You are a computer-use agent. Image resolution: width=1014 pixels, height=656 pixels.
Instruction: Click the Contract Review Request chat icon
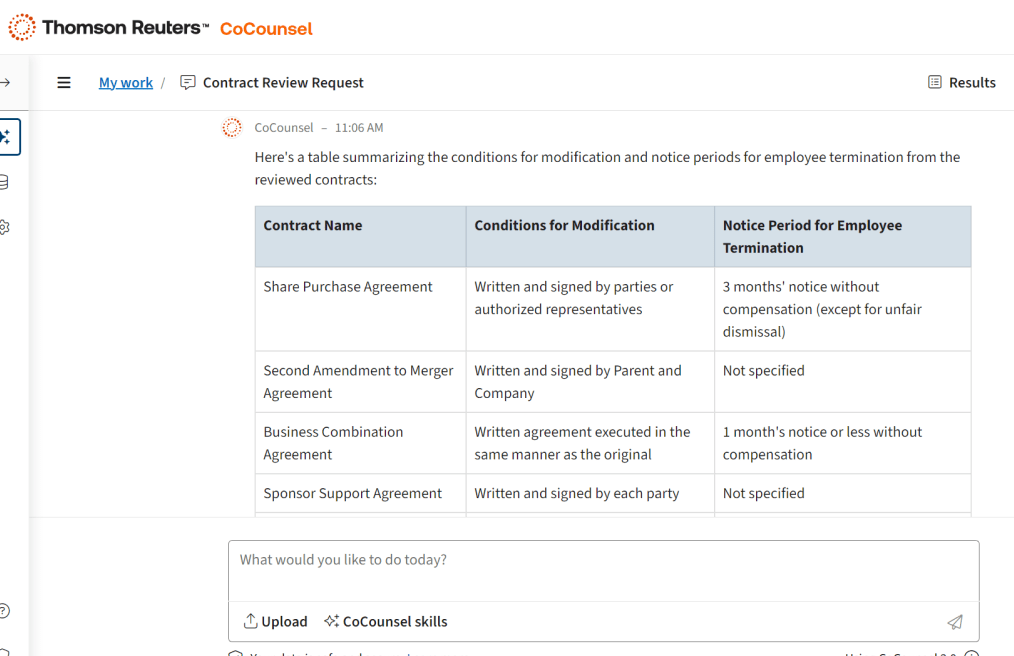coord(188,83)
